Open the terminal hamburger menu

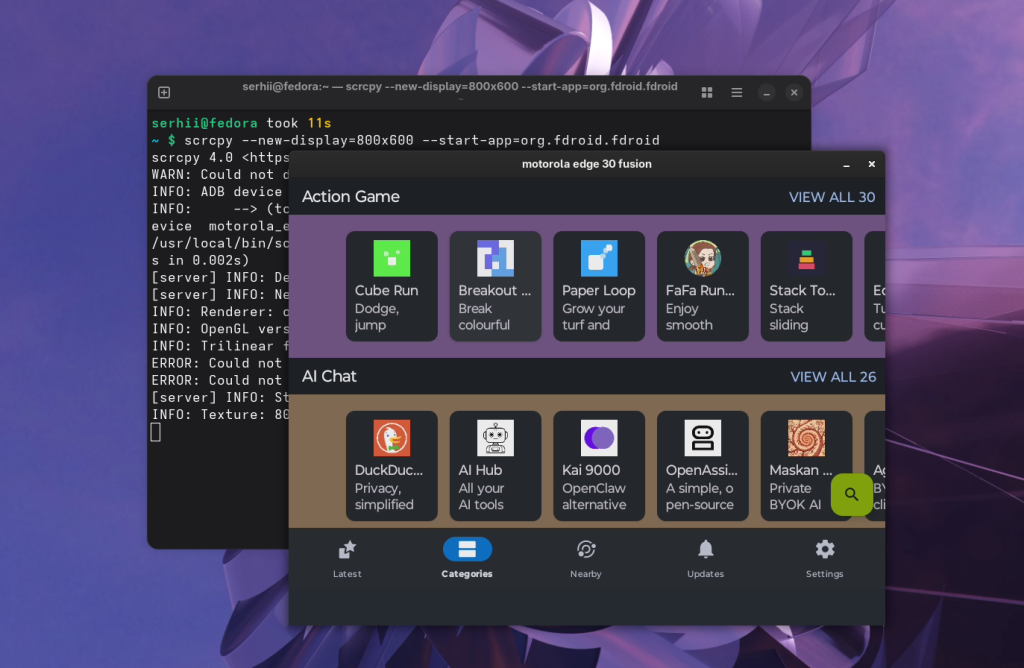[x=737, y=93]
